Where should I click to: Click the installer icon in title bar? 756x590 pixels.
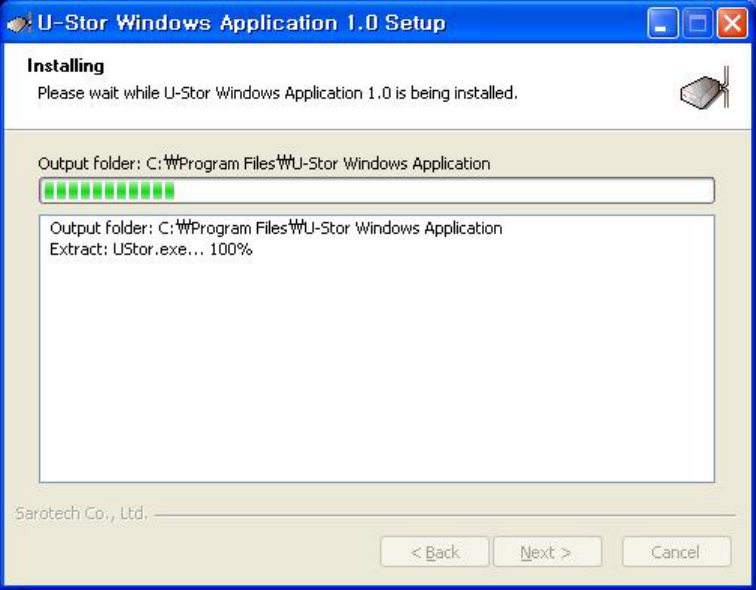[x=19, y=23]
